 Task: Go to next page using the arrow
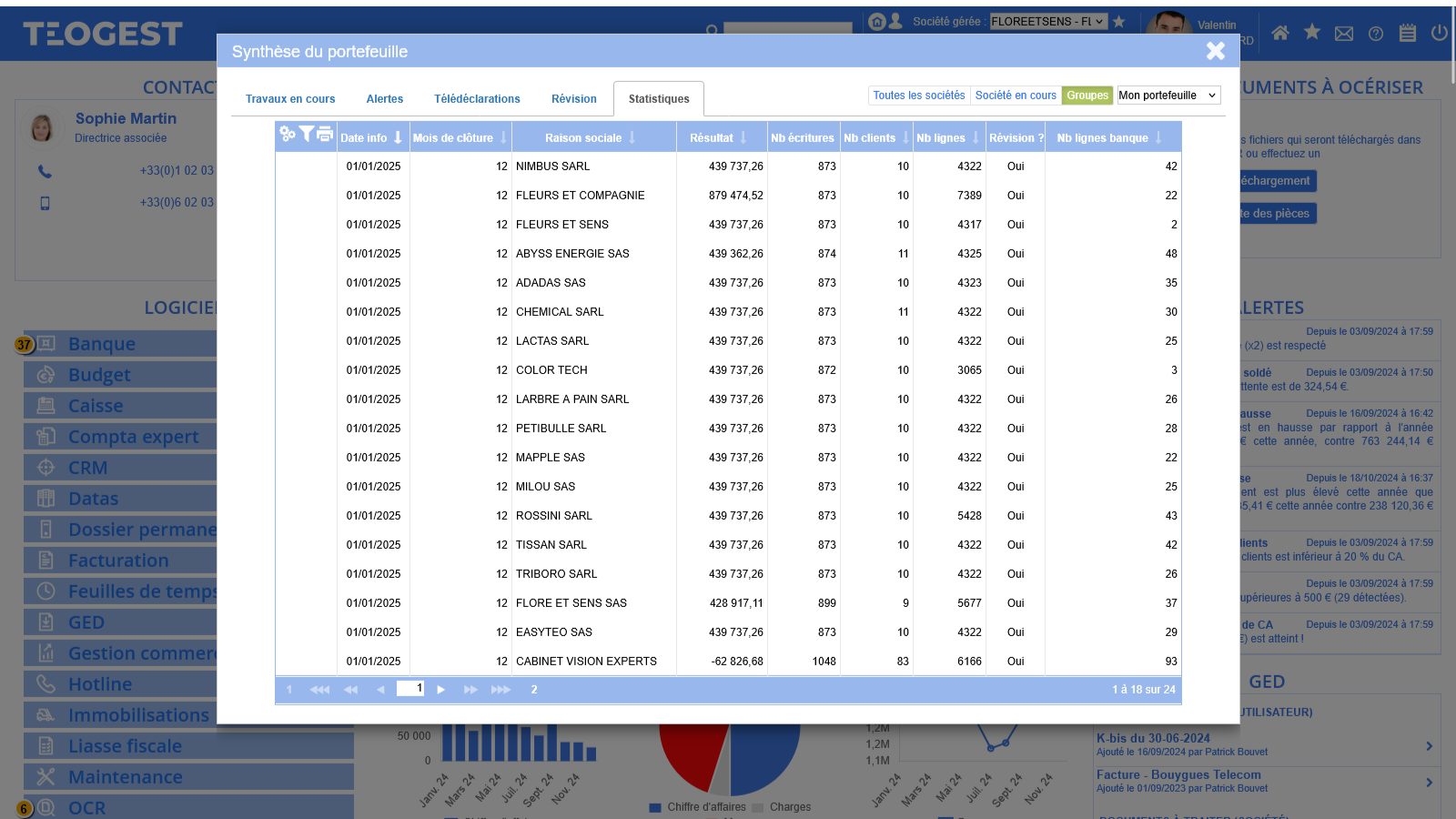coord(441,690)
